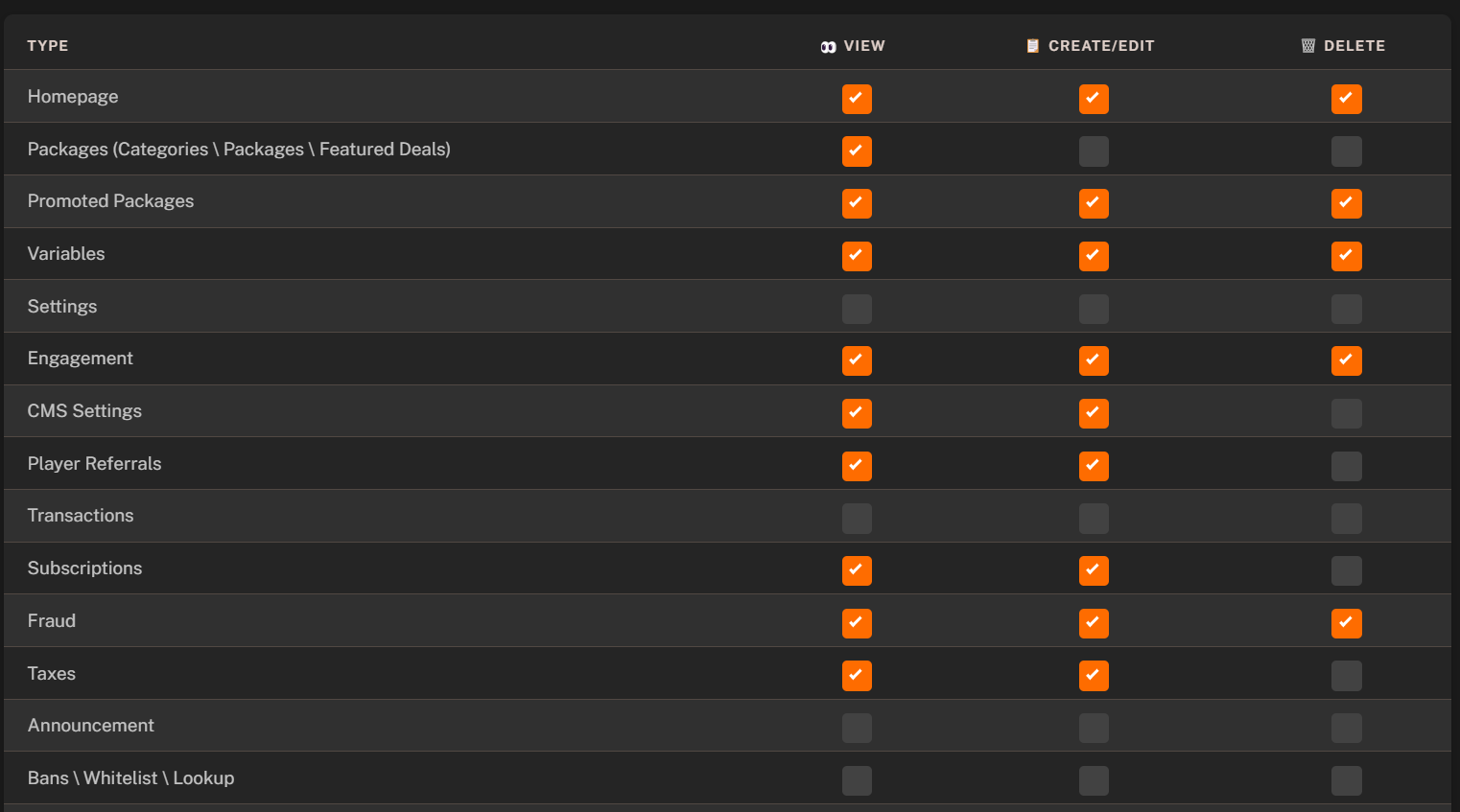Enable Create/Edit permission for Announcement
This screenshot has height=812, width=1460.
[1094, 728]
